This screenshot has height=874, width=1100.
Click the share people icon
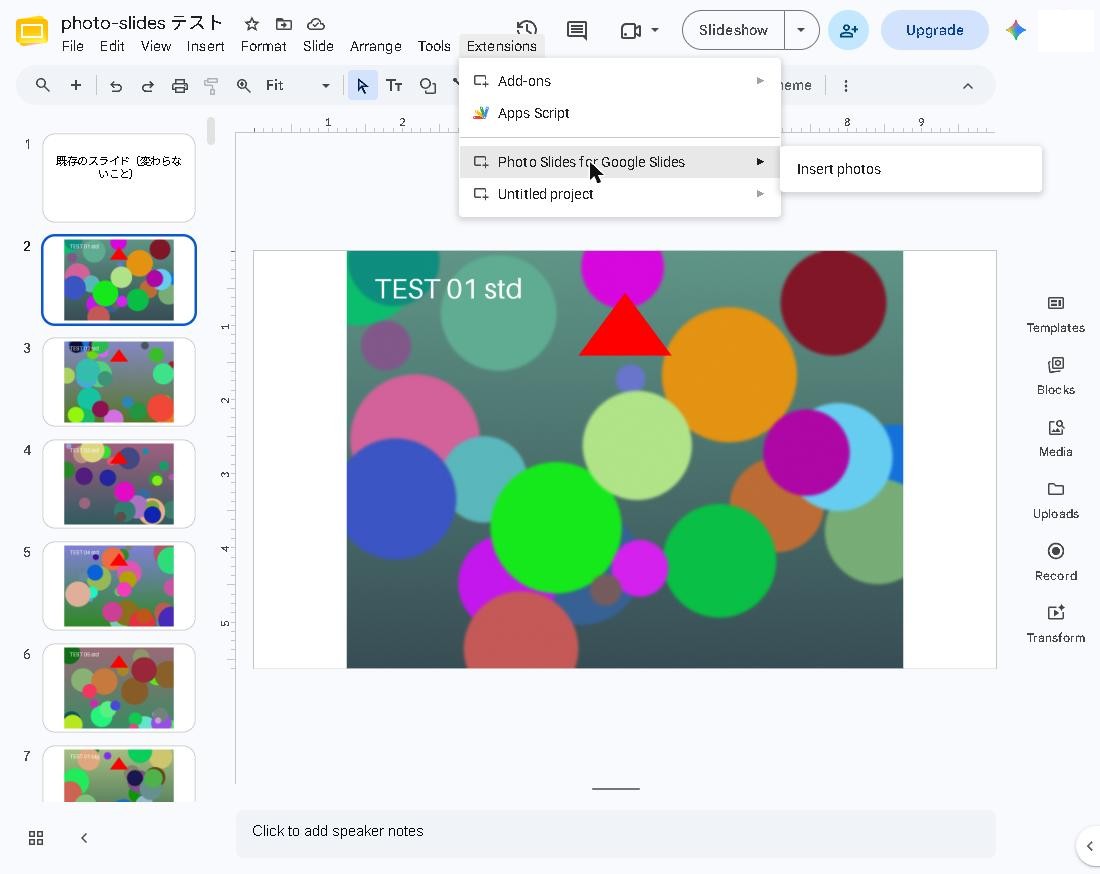pos(848,30)
